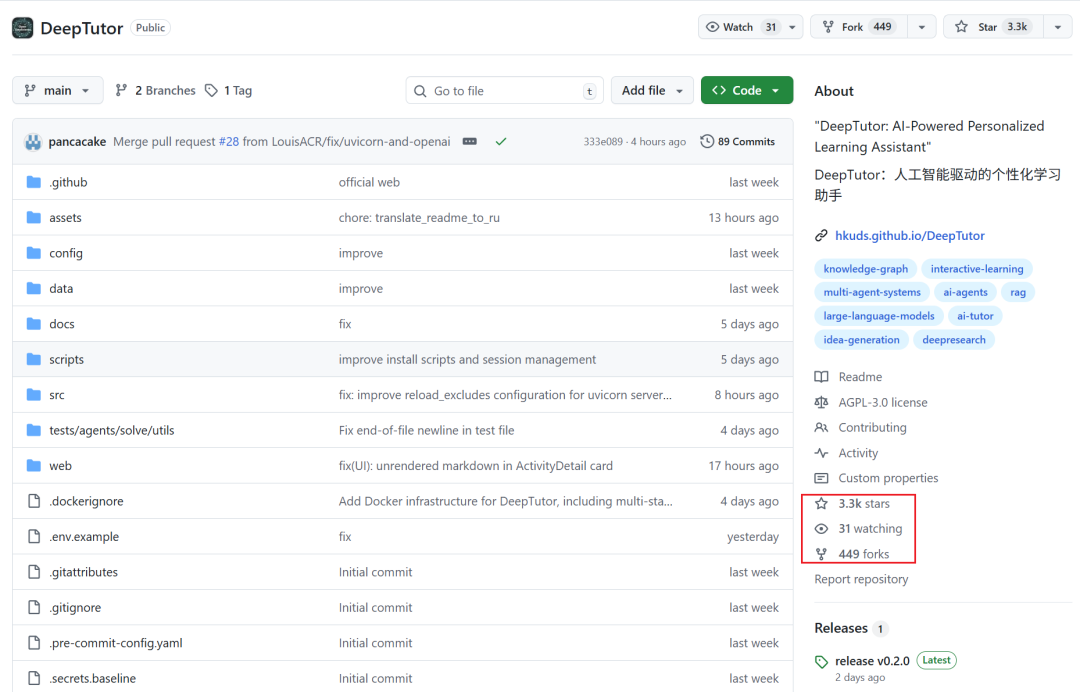Click the star icon beside 3.3k stars
Screen dimensions: 1080x692
tap(821, 503)
